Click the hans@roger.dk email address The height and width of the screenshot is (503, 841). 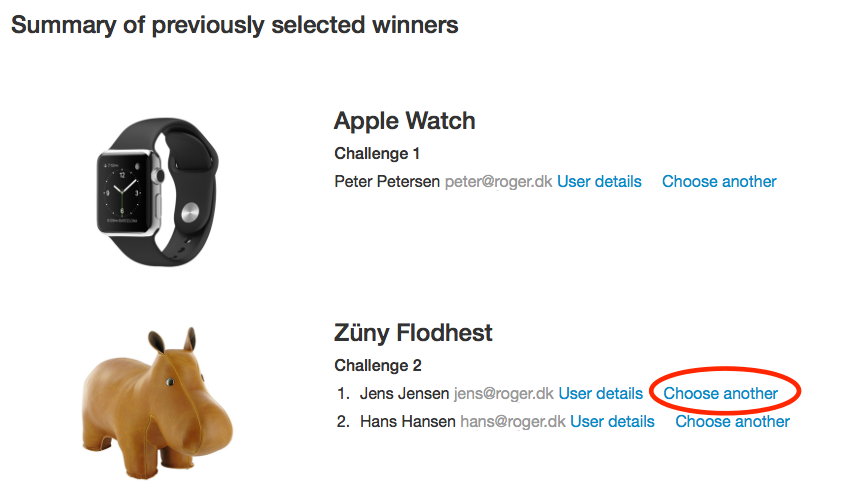click(x=512, y=421)
